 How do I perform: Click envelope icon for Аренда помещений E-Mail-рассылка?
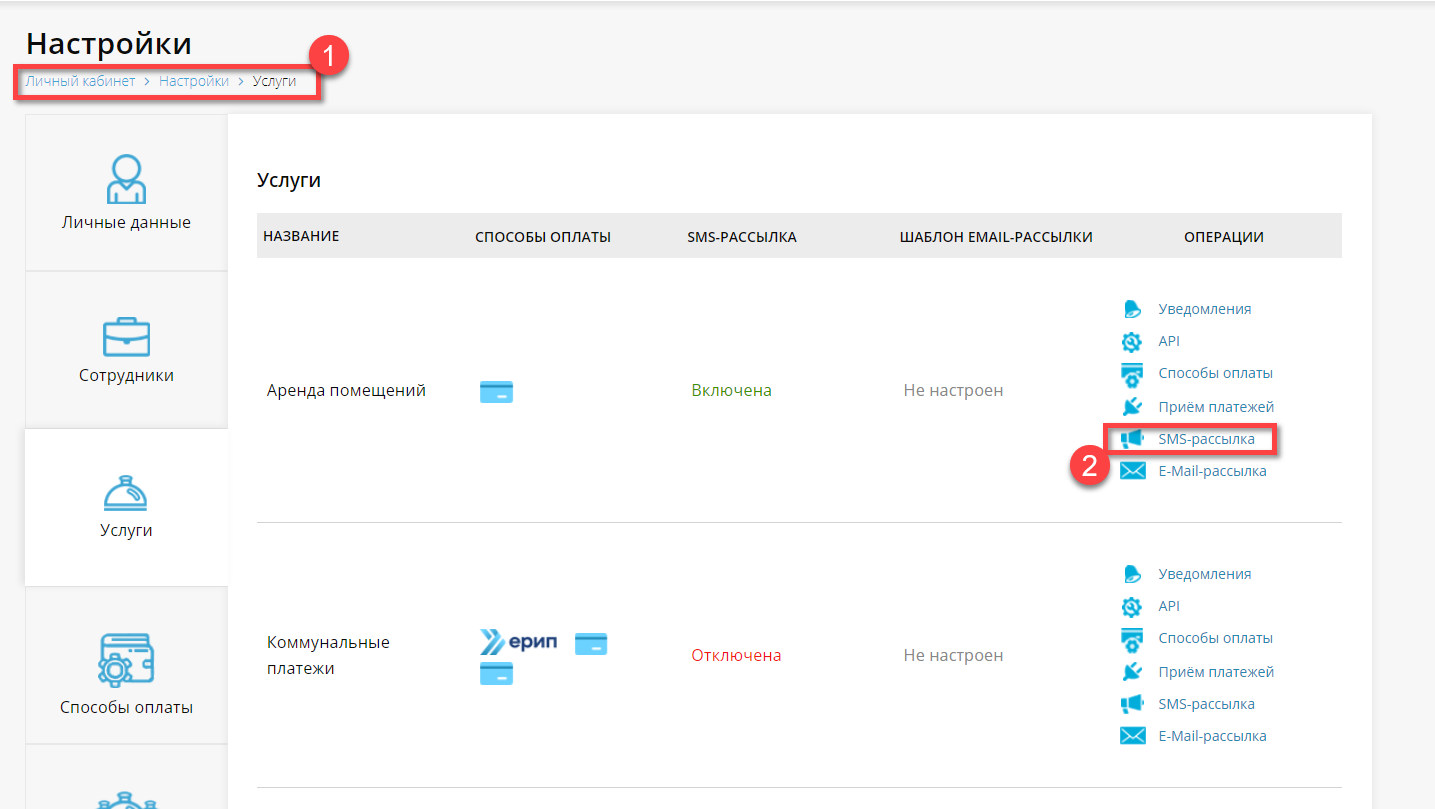(x=1132, y=471)
